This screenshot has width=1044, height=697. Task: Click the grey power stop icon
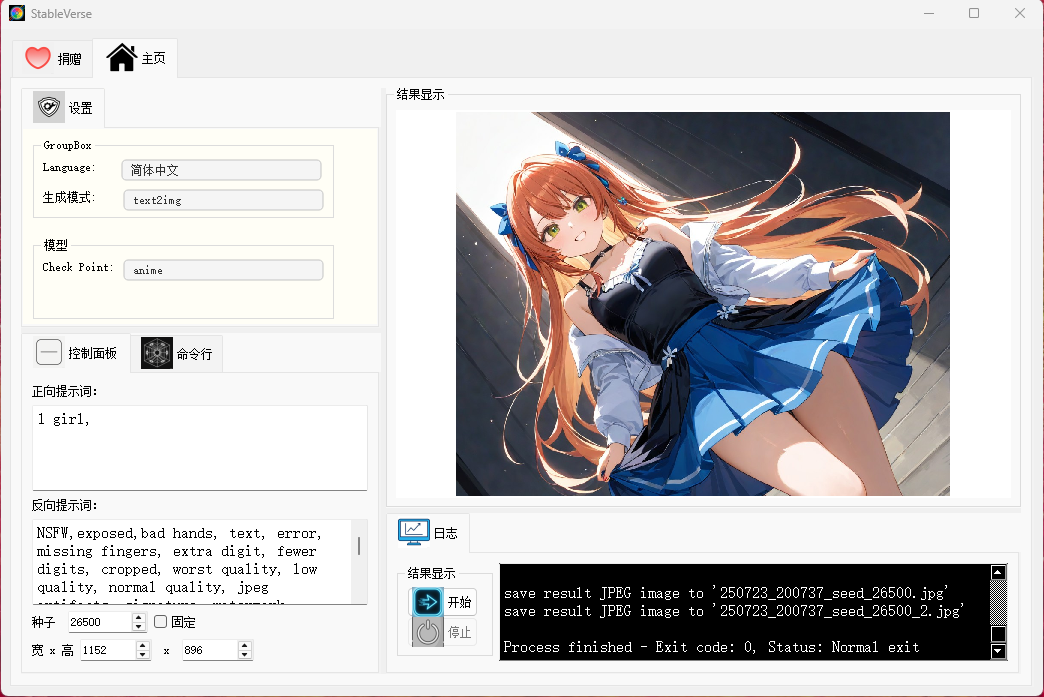click(427, 632)
